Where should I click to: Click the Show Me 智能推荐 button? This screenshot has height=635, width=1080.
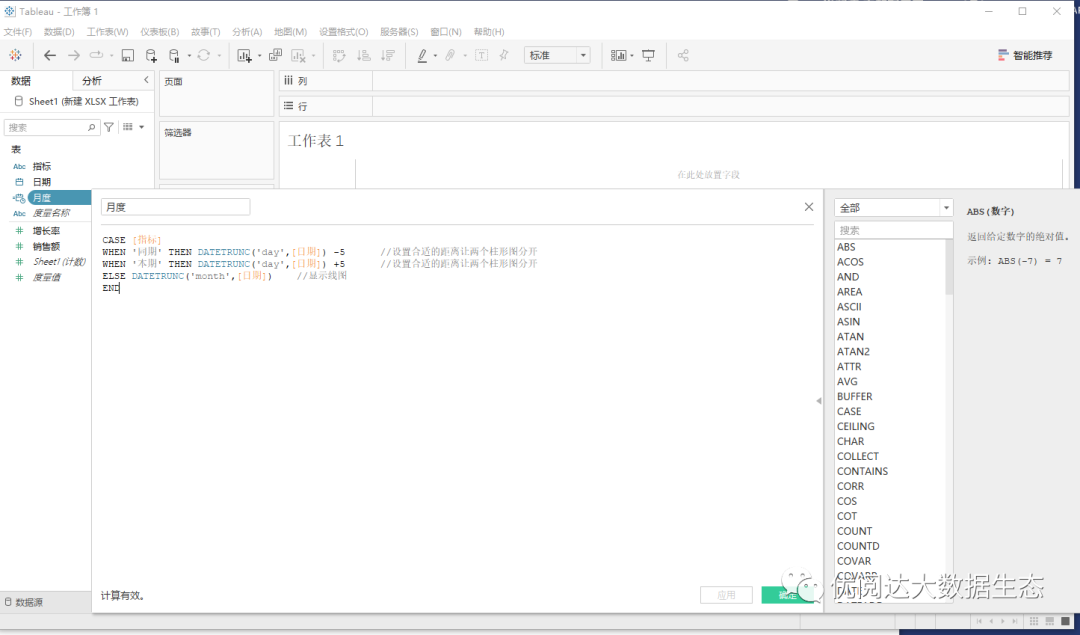click(1025, 55)
